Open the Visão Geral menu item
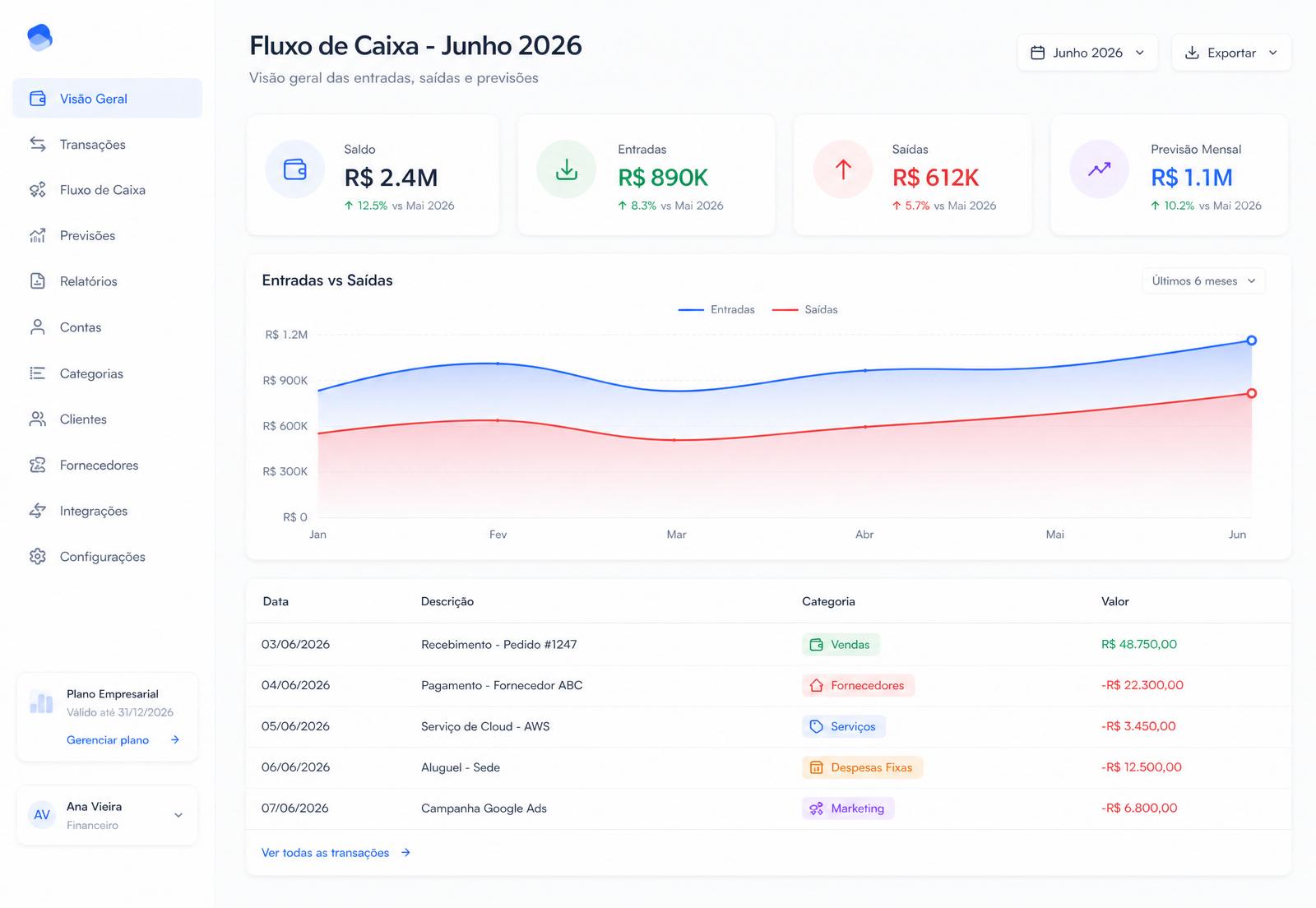This screenshot has width=1316, height=908. point(107,99)
